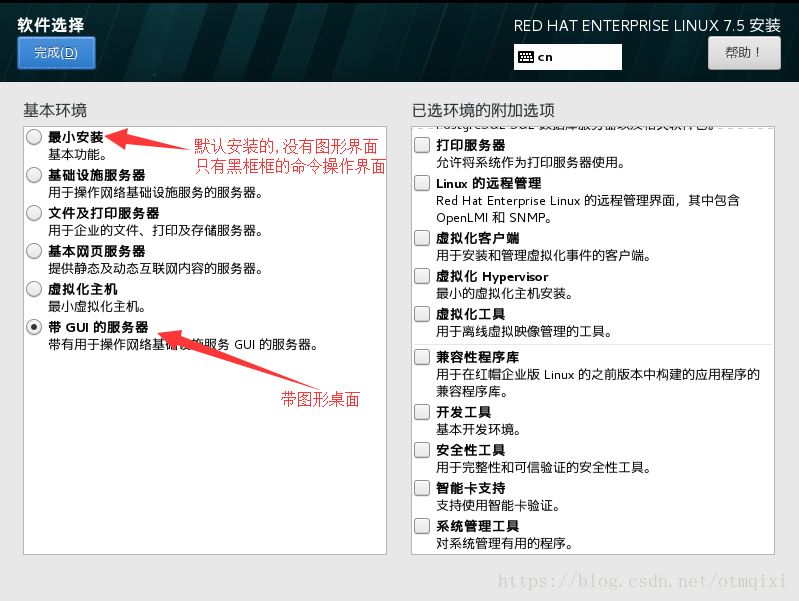Click the description text 基本功能。
This screenshot has height=601, width=799.
[77, 154]
